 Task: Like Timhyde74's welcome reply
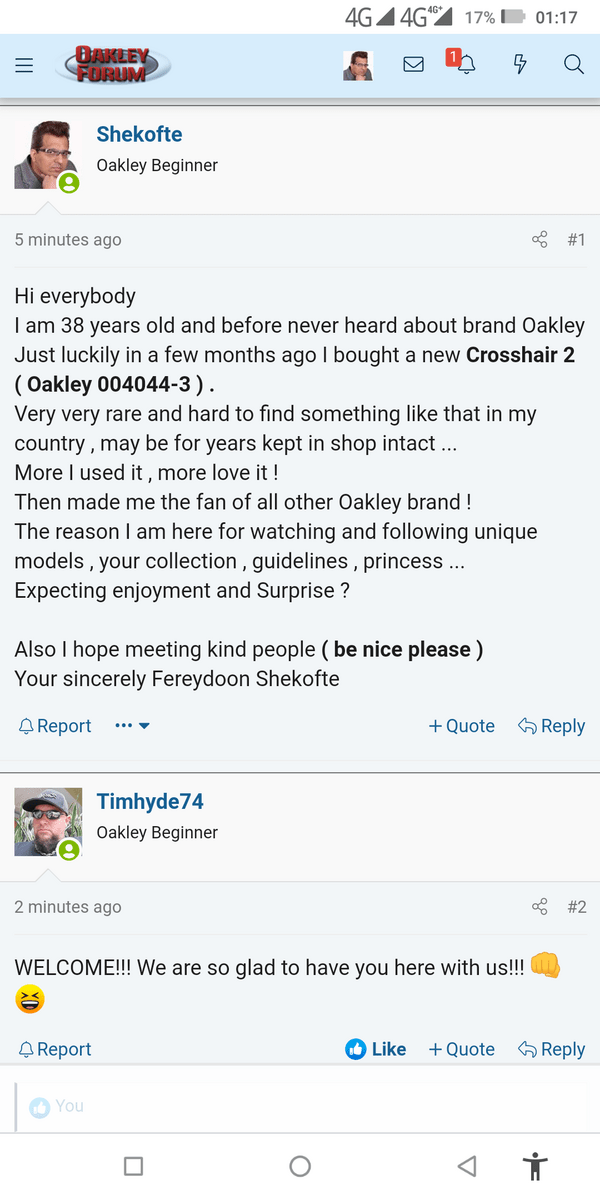[375, 1048]
